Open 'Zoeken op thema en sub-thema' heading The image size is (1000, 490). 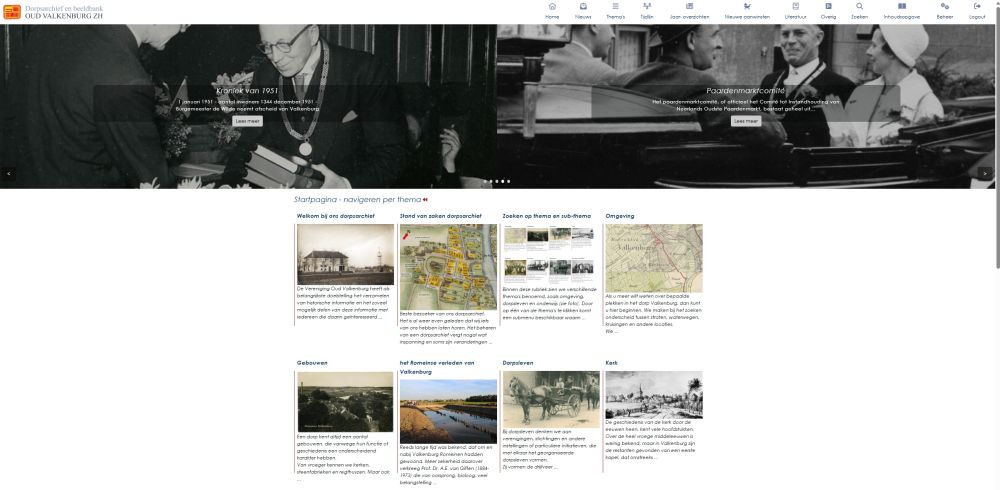[547, 216]
